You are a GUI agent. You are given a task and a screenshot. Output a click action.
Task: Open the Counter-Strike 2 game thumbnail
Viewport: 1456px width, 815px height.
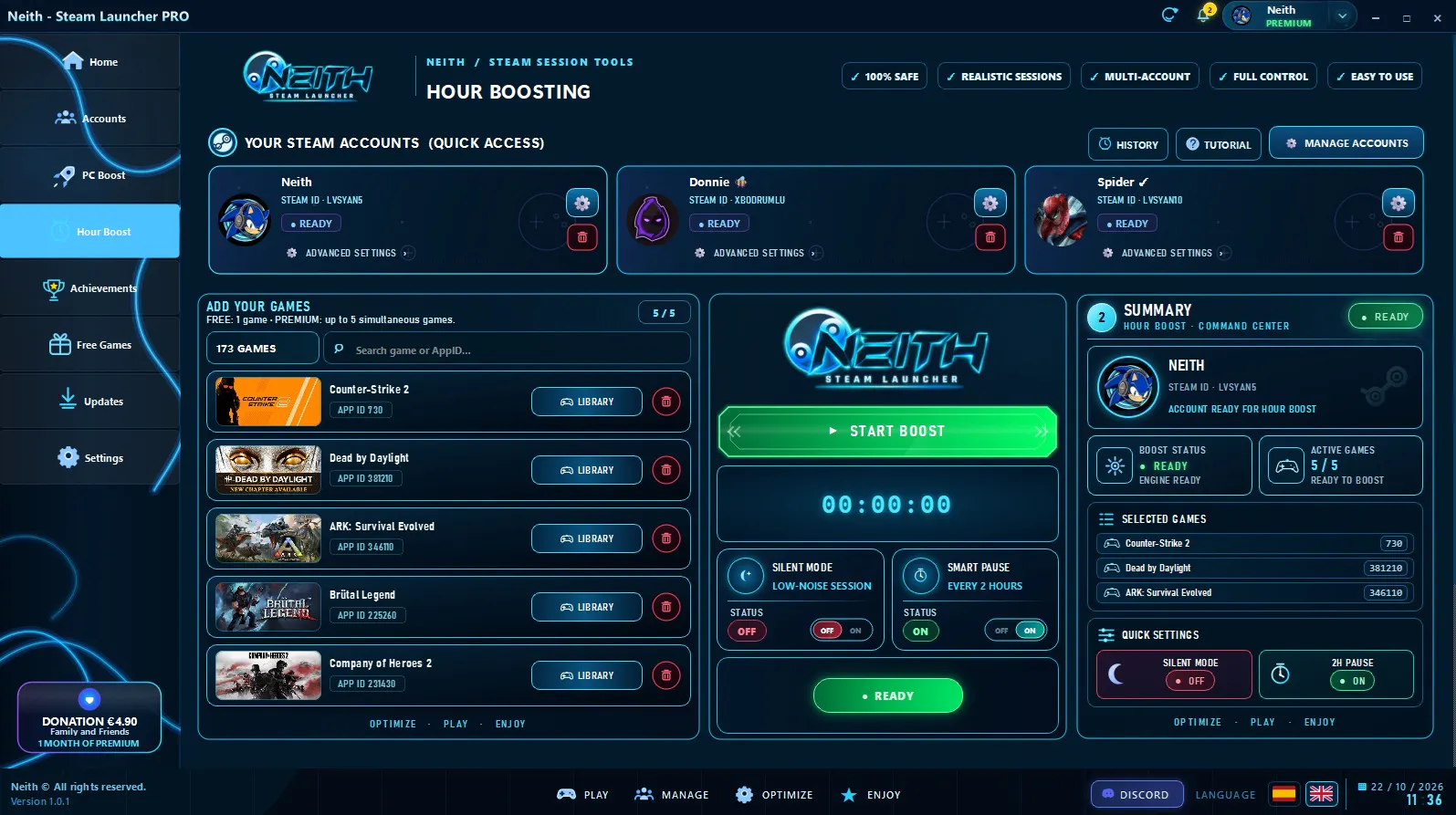(x=268, y=402)
